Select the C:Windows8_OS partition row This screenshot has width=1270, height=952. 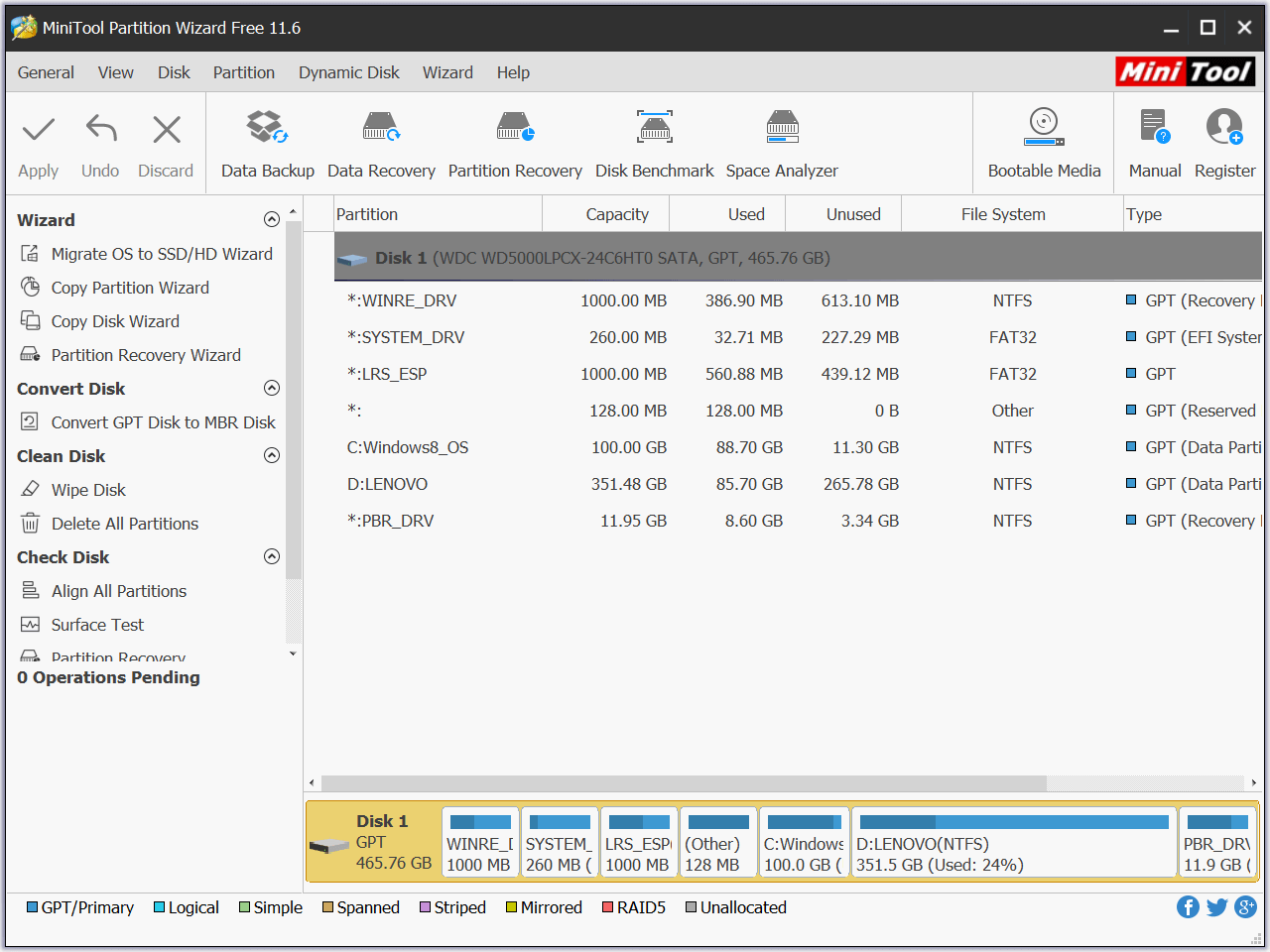(x=798, y=447)
